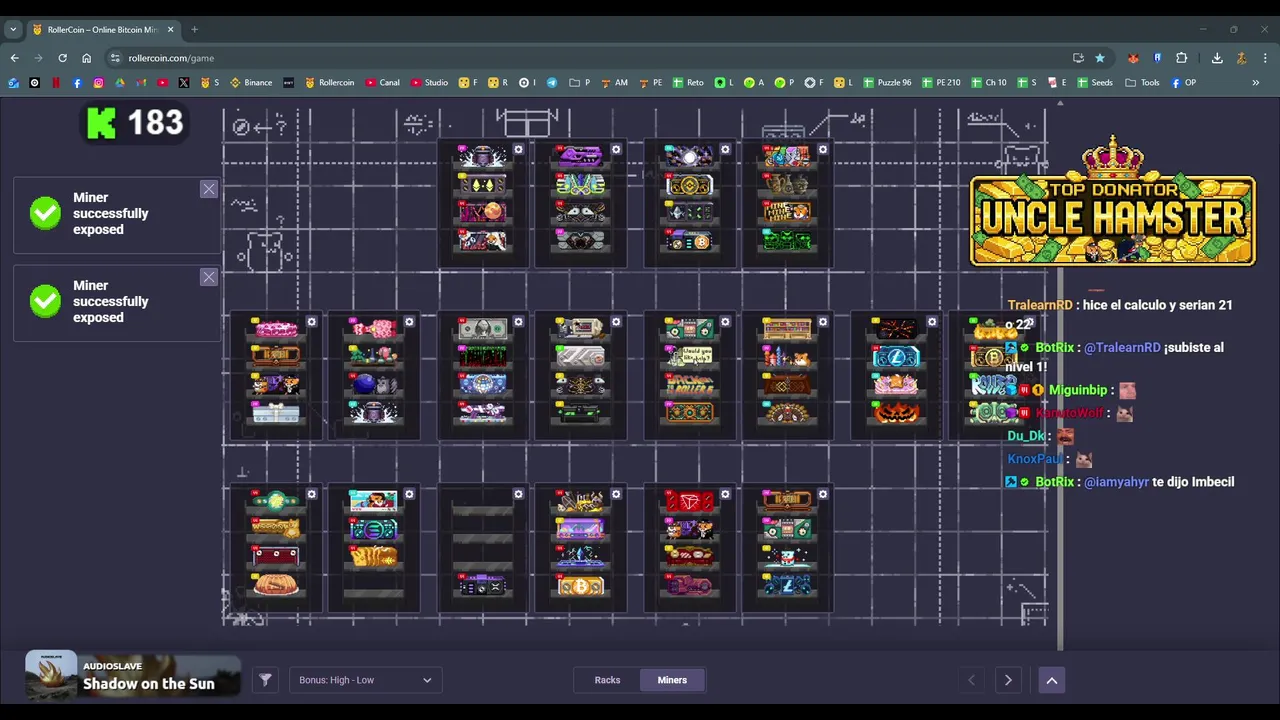The height and width of the screenshot is (720, 1280).
Task: Open the Bonus: High - Low sort dropdown
Action: click(x=365, y=680)
